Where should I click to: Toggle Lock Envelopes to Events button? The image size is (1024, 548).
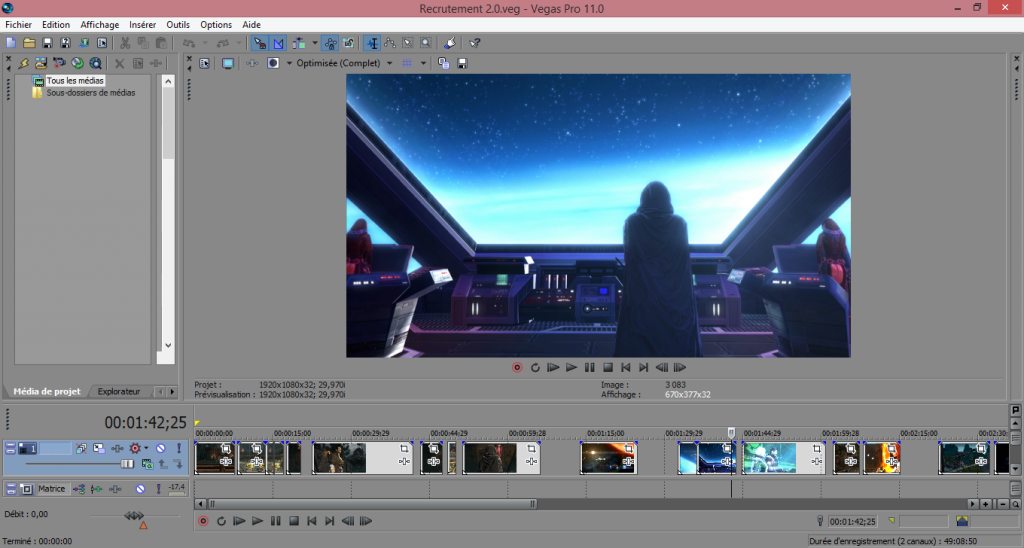point(330,43)
